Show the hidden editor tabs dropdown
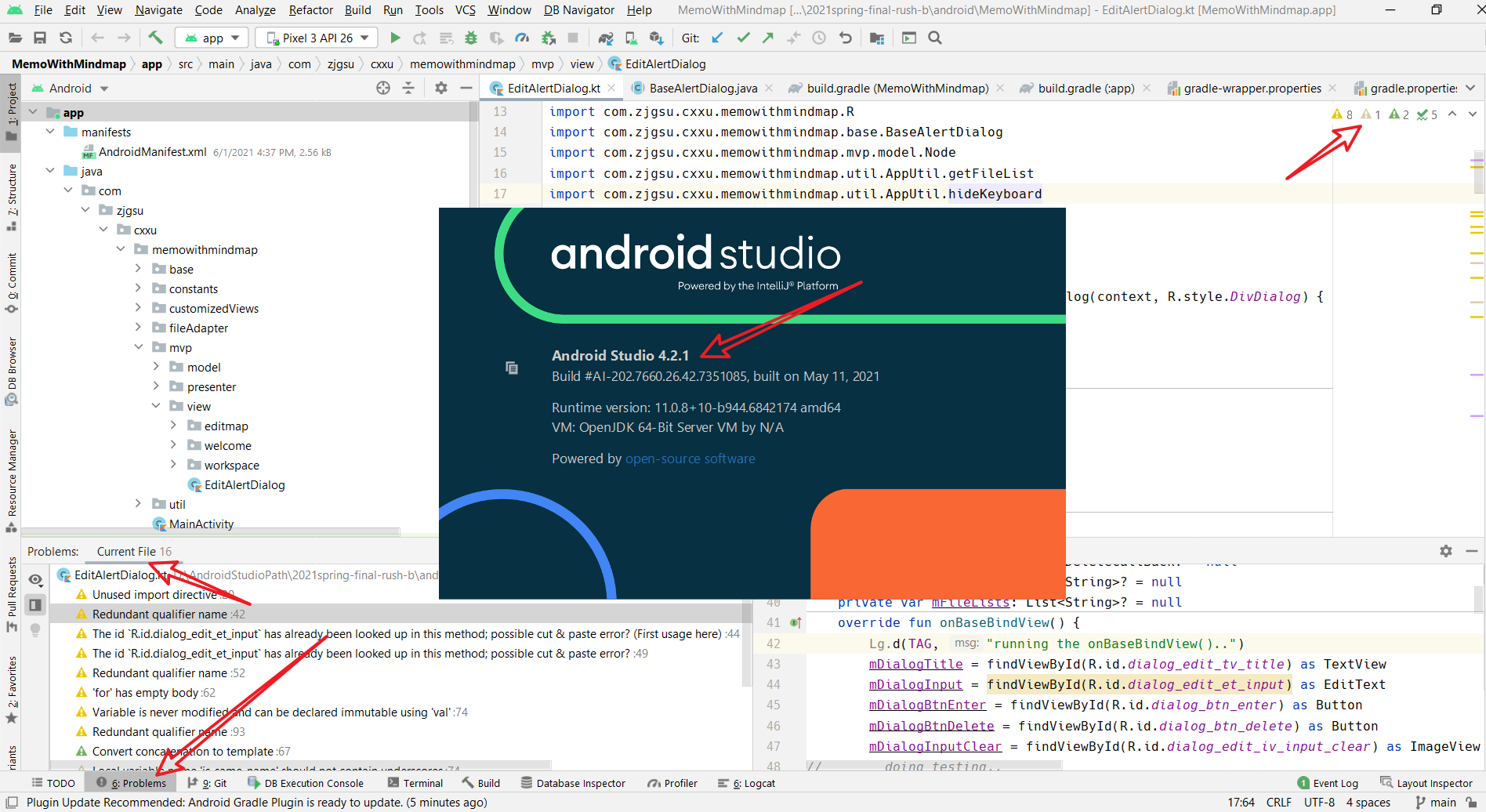The height and width of the screenshot is (812, 1486). [1470, 88]
